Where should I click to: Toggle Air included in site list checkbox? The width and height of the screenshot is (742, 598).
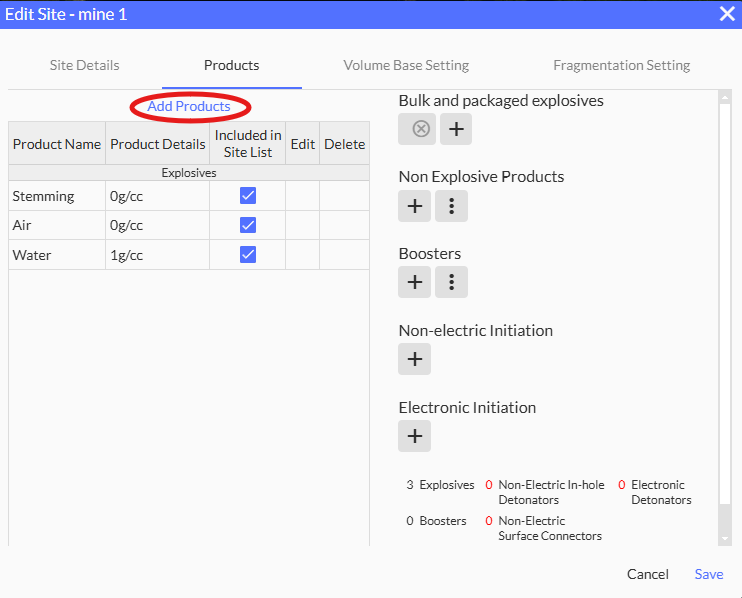point(248,226)
